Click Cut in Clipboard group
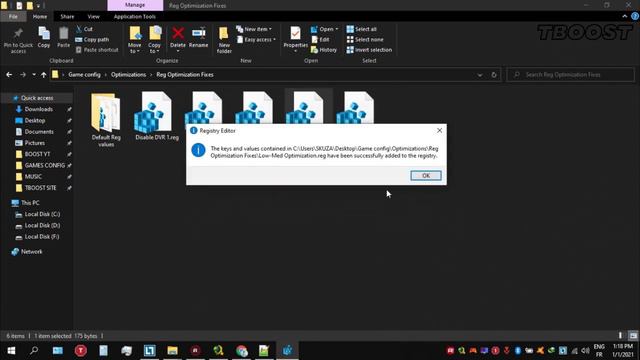Viewport: 640px width, 360px height. (x=84, y=29)
